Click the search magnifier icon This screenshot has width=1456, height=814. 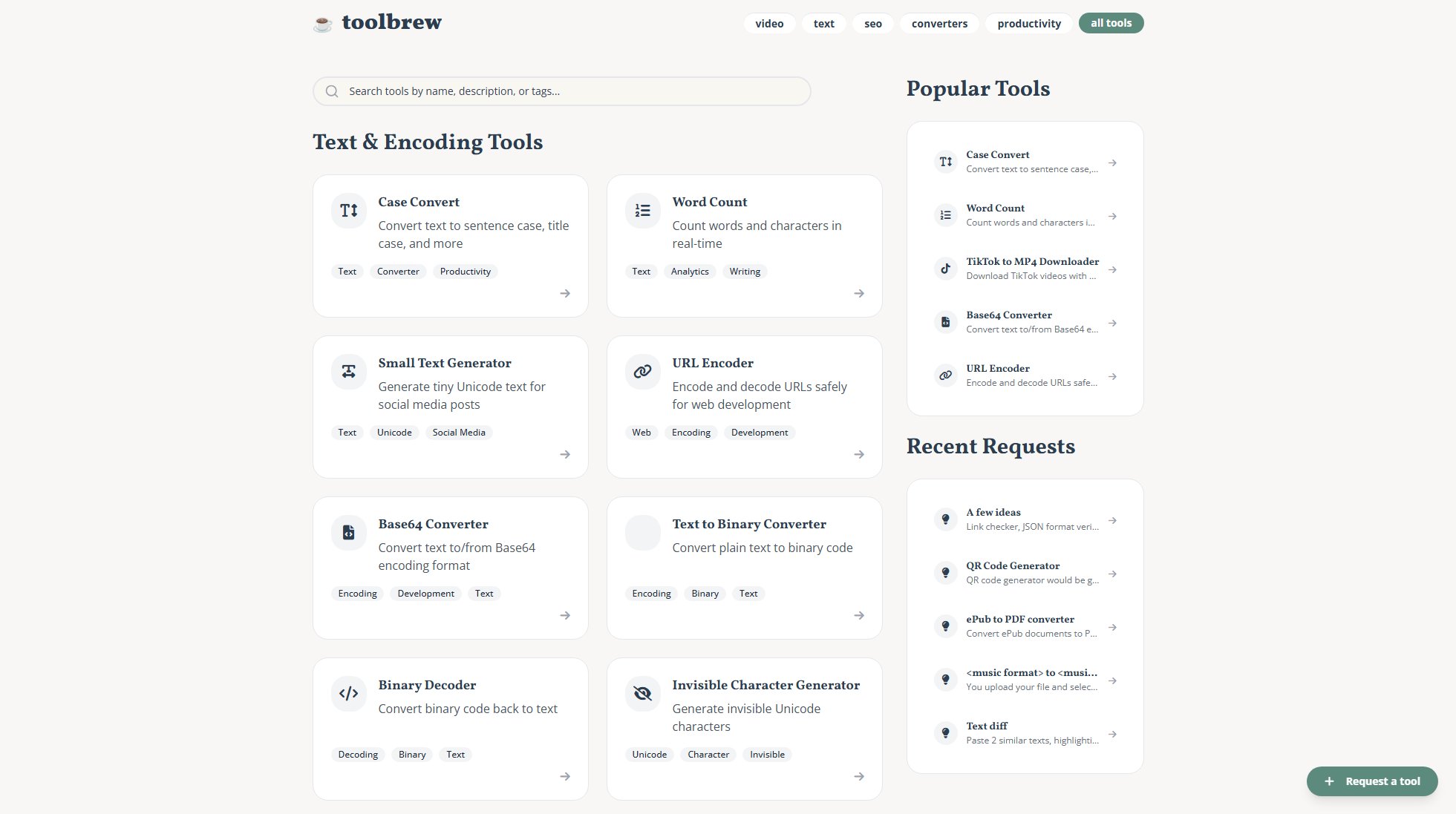331,91
